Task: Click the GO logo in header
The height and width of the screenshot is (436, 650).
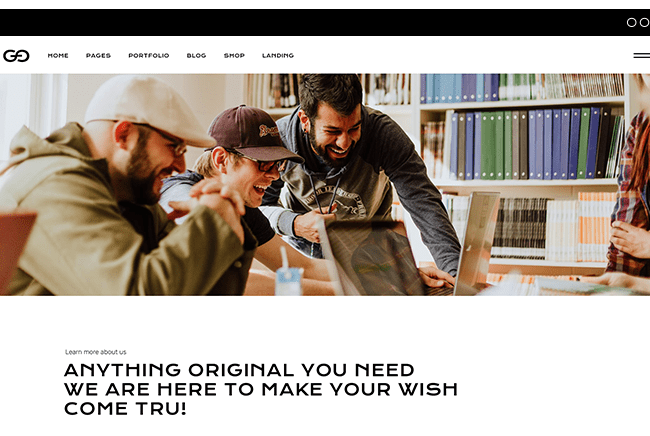Action: click(16, 56)
